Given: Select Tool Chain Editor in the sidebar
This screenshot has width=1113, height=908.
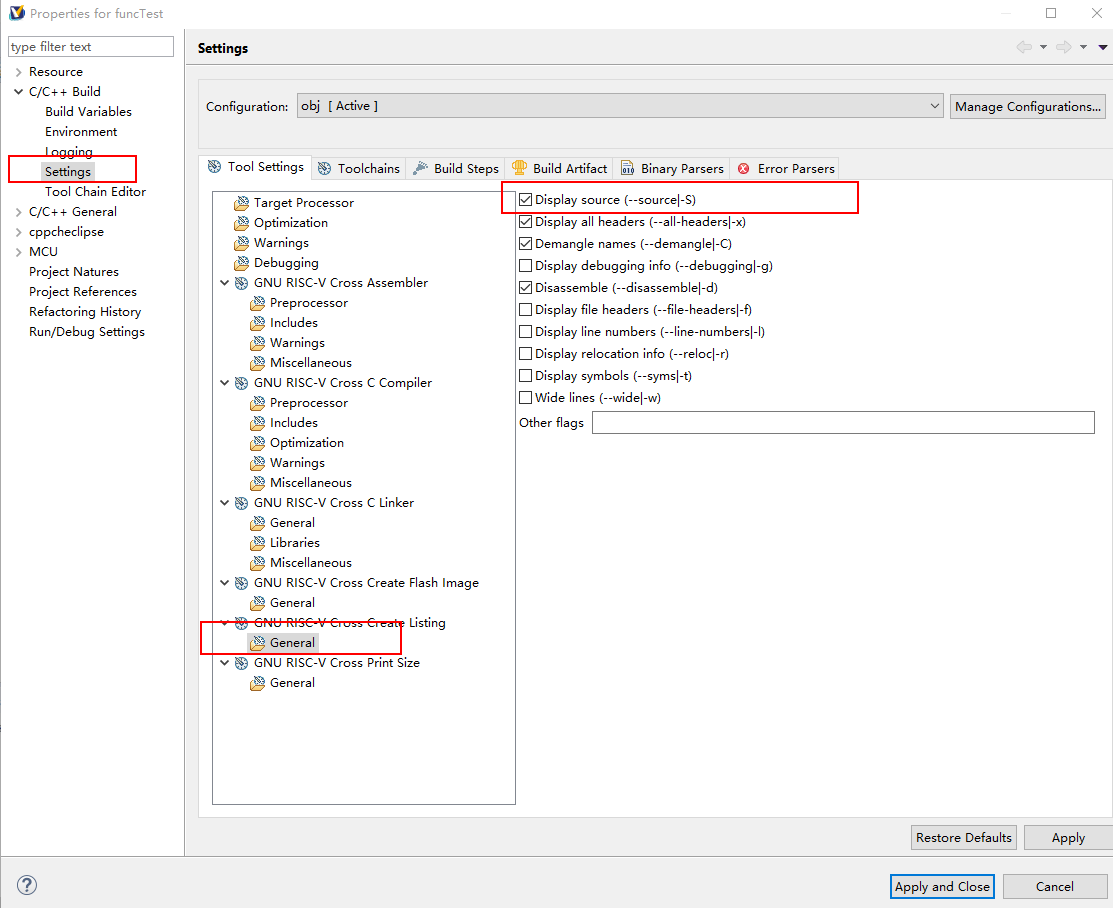Looking at the screenshot, I should point(95,192).
